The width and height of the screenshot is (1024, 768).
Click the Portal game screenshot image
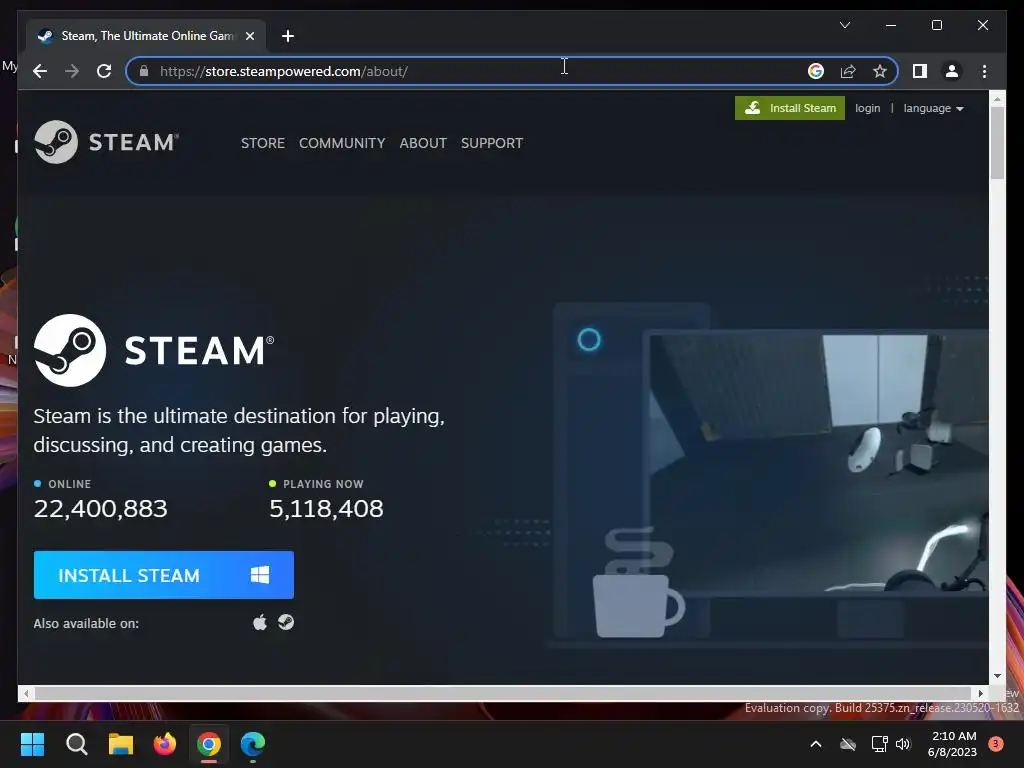[x=818, y=464]
